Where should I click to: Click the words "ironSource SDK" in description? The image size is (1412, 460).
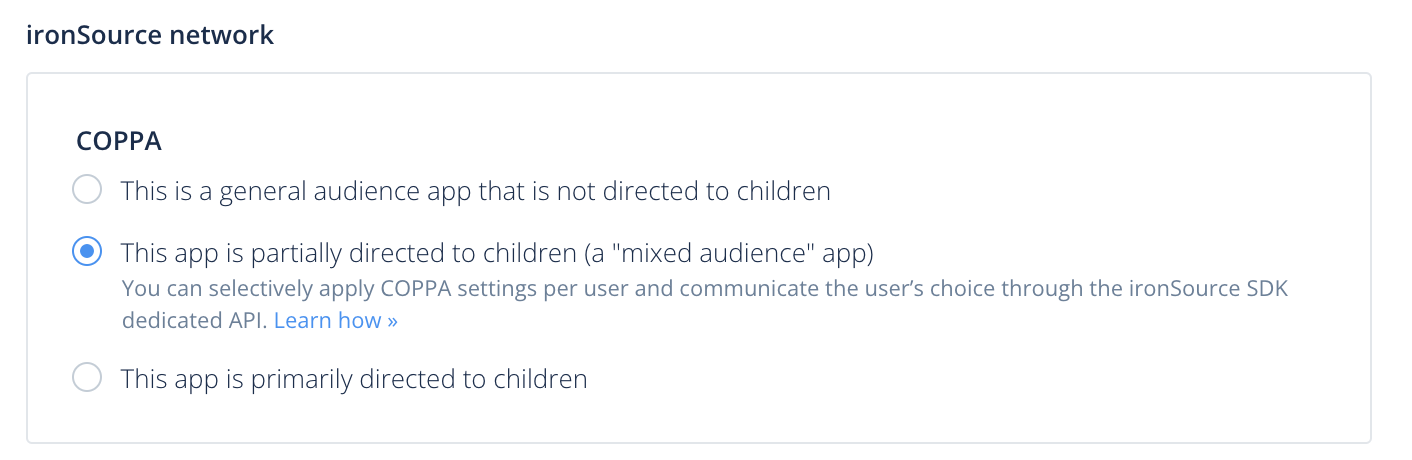(1226, 290)
